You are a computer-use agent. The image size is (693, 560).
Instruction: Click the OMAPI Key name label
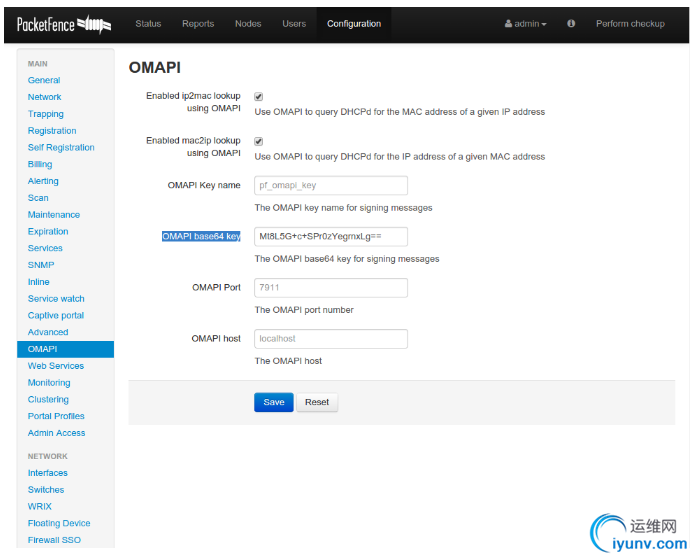coord(204,185)
